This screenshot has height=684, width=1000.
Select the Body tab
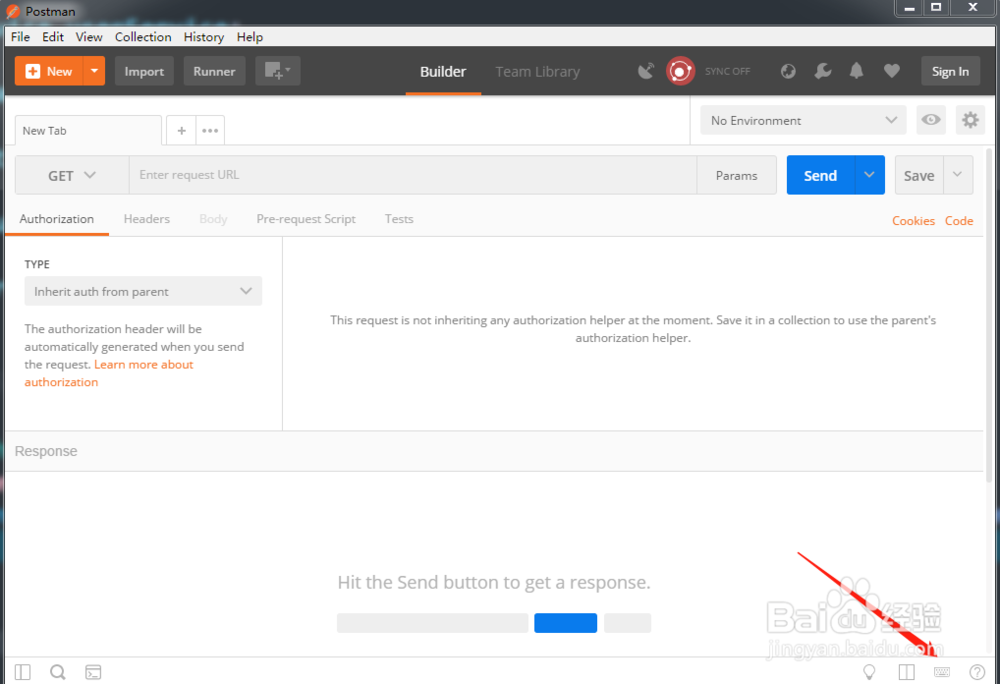point(213,219)
